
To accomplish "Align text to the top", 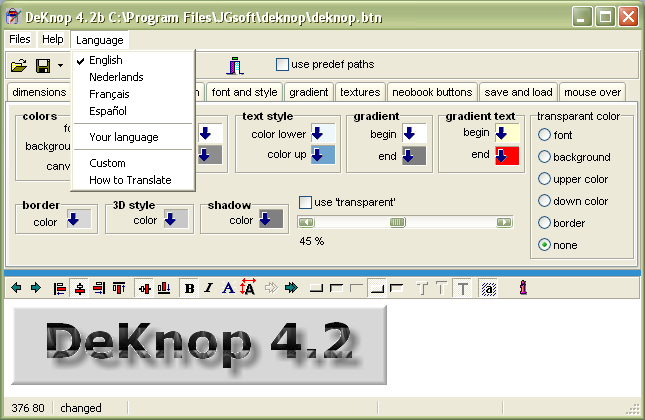I will coord(119,288).
